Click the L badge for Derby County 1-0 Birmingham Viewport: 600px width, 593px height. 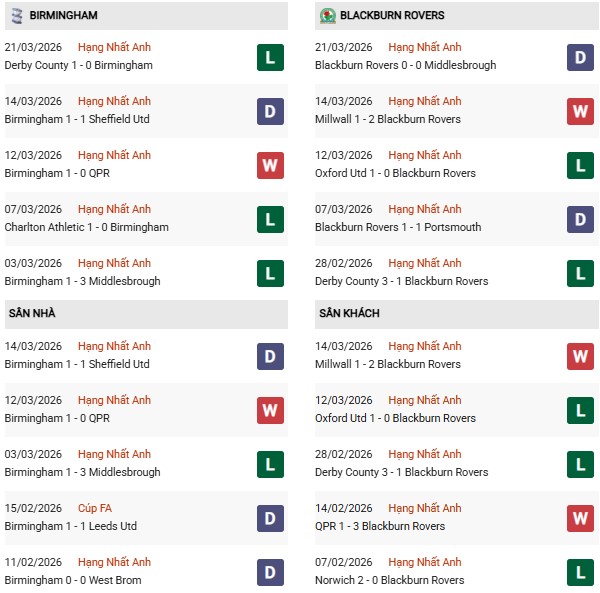point(270,57)
